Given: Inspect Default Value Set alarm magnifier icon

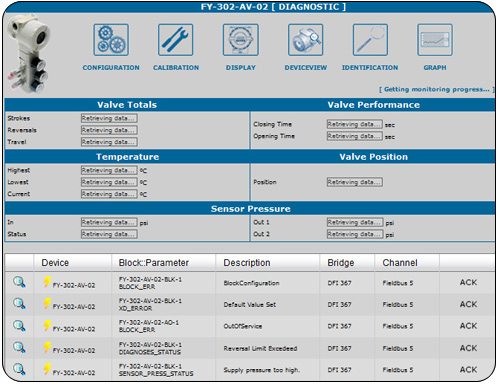Looking at the screenshot, I should [19, 304].
